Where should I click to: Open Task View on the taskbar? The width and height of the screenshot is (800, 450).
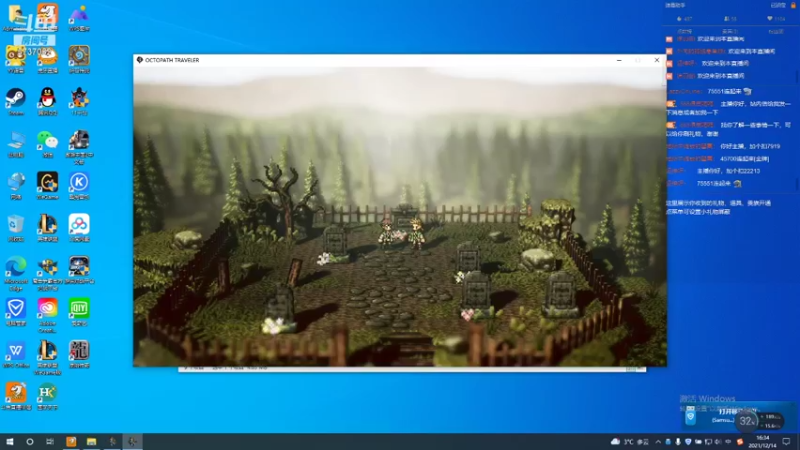click(50, 441)
